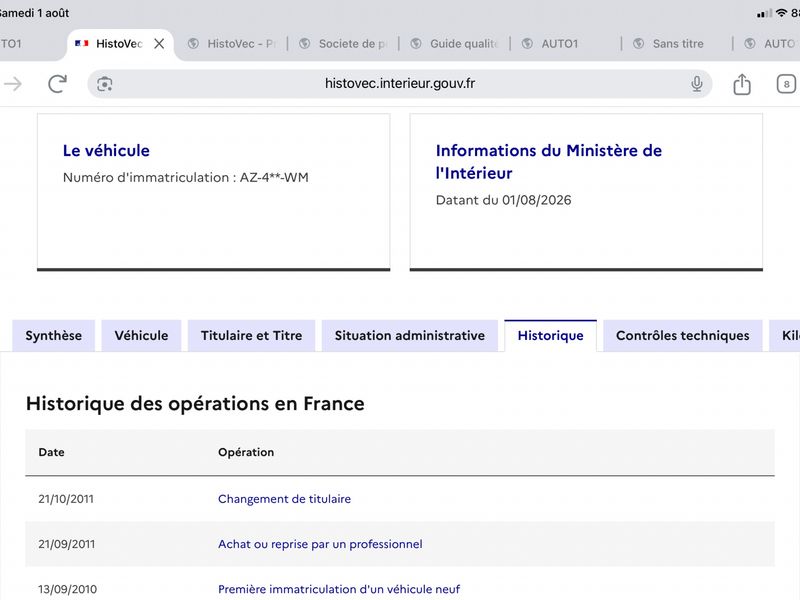The image size is (800, 600).
Task: Select the Historique tab
Action: 551,336
